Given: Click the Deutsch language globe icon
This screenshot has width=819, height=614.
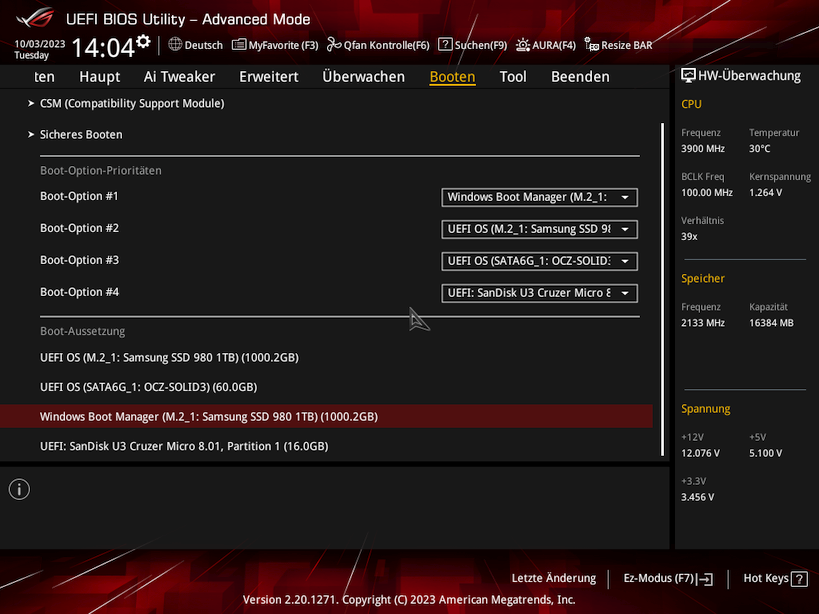Looking at the screenshot, I should 175,44.
